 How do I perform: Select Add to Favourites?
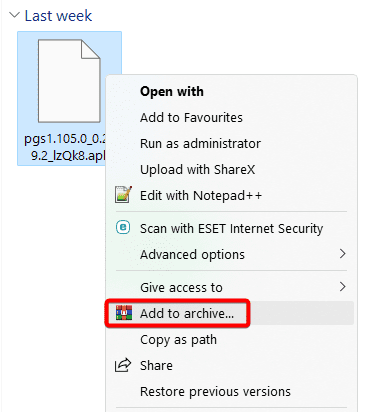pyautogui.click(x=191, y=117)
